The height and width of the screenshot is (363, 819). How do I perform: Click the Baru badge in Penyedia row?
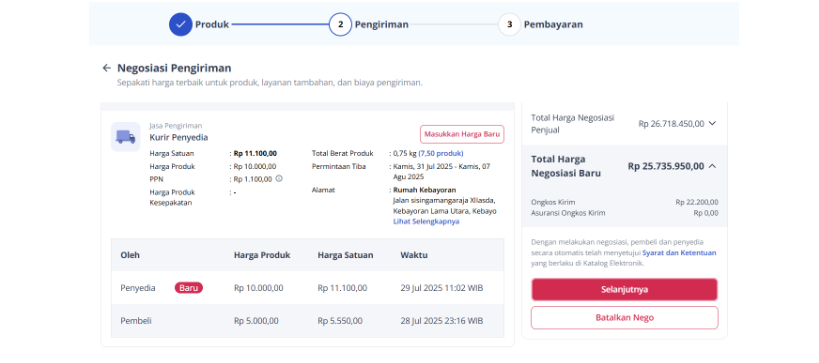tap(189, 288)
